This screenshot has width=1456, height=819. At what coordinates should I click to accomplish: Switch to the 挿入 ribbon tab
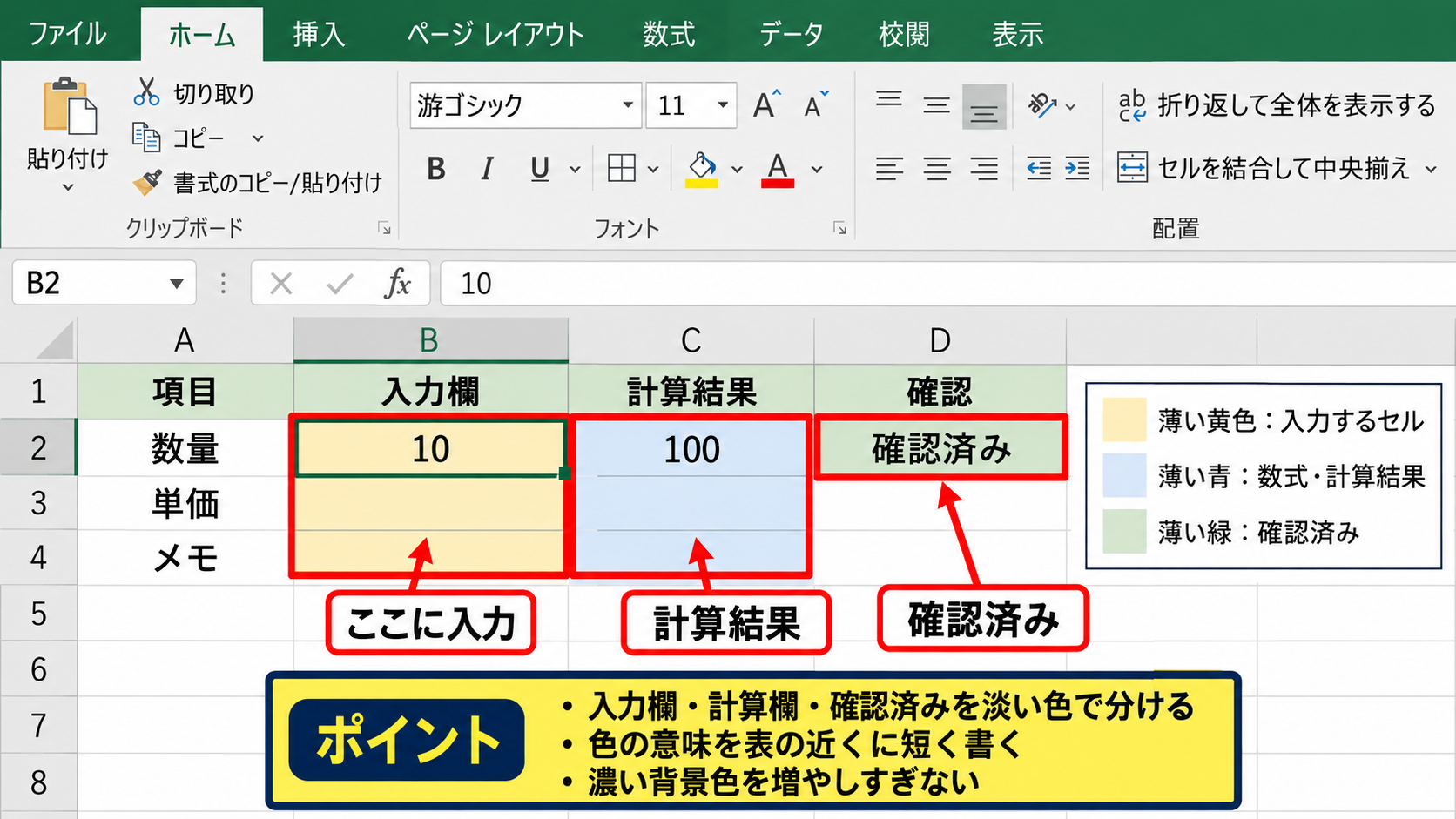(319, 34)
